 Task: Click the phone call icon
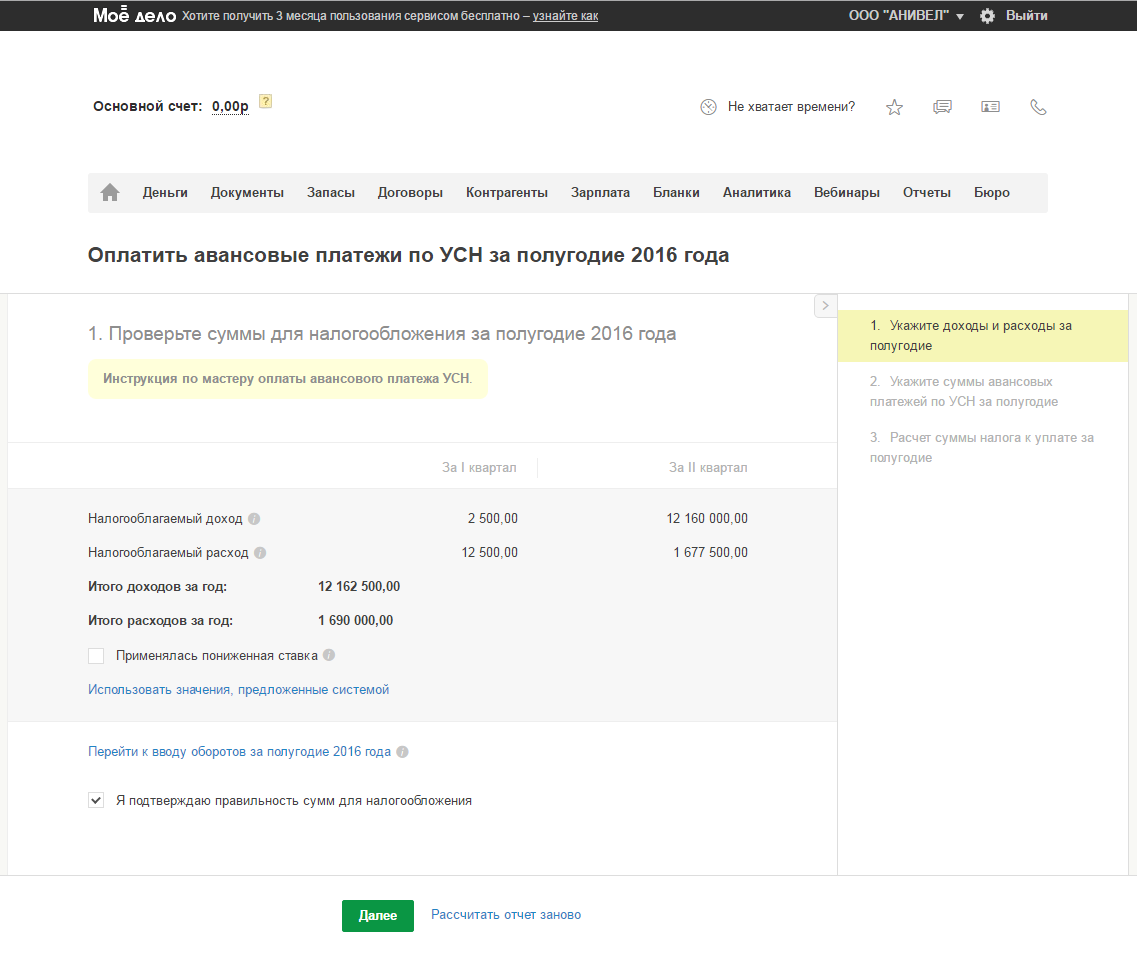pyautogui.click(x=1038, y=107)
